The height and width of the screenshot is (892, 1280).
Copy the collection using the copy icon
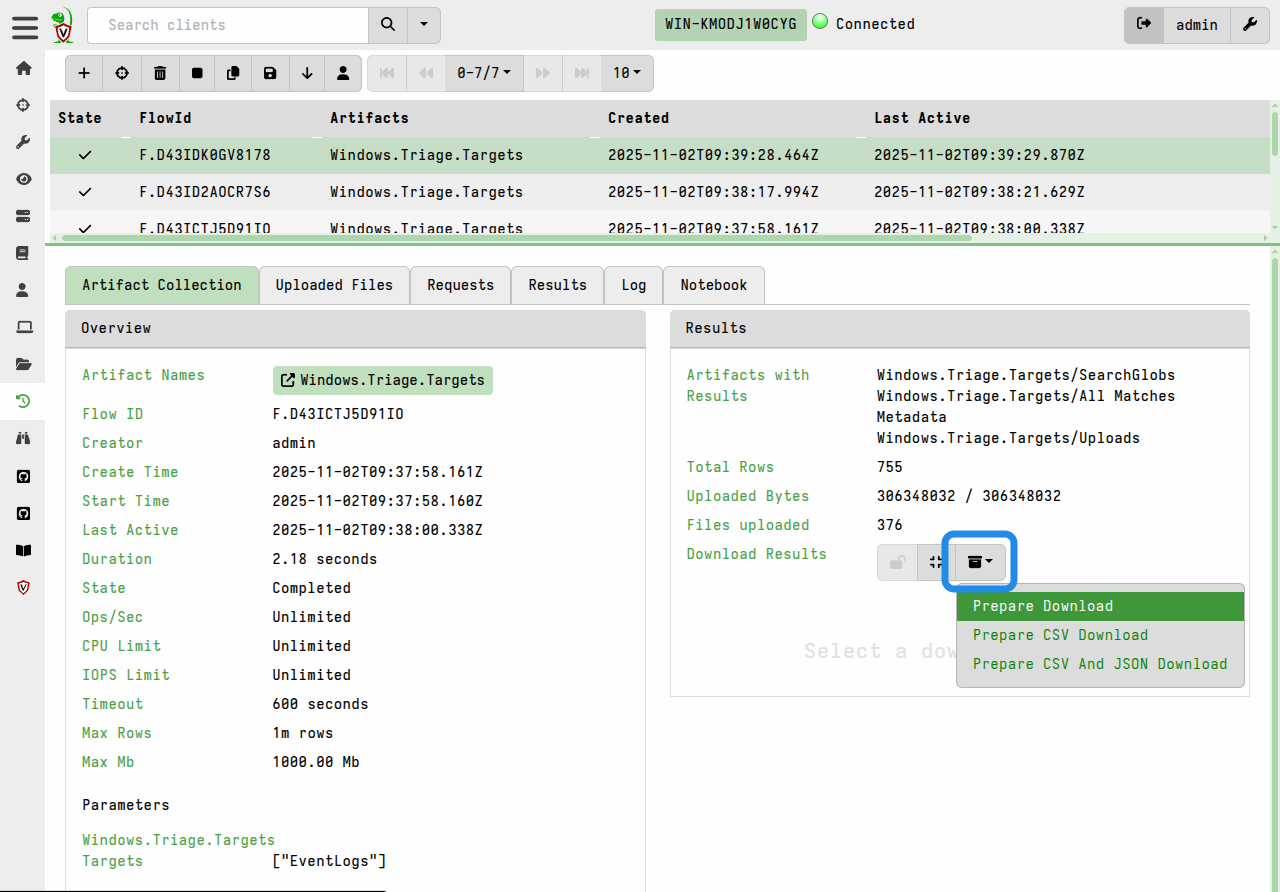[233, 73]
